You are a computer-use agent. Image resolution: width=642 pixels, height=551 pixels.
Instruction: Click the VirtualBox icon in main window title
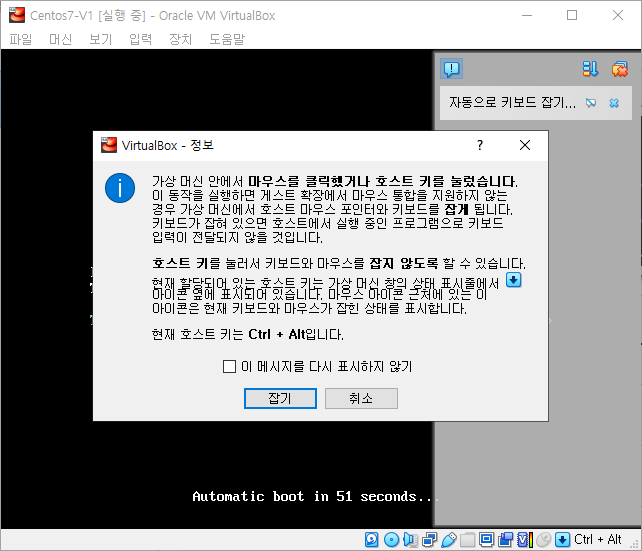coord(17,15)
